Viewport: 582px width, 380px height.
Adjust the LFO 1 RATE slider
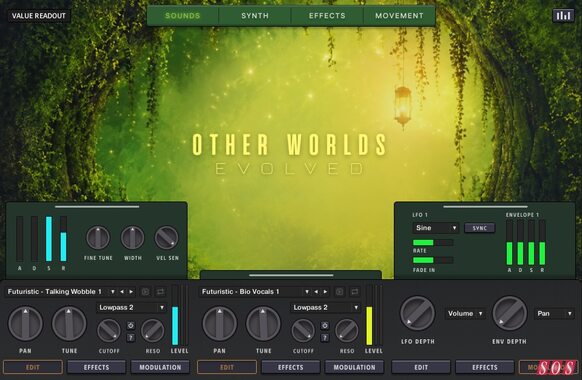click(433, 243)
